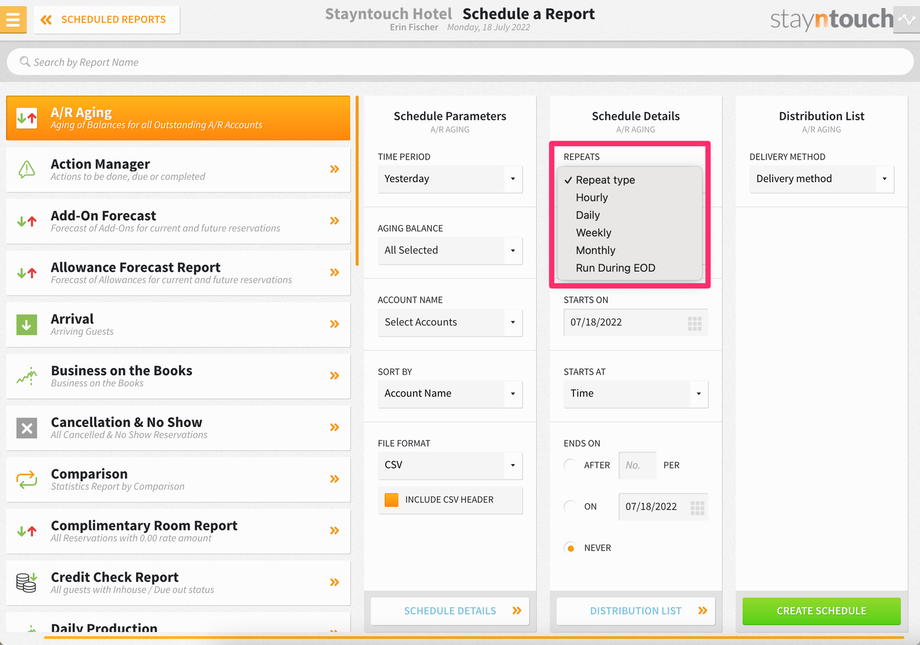
Task: Click chevron arrow on Arrival row
Action: pos(334,324)
